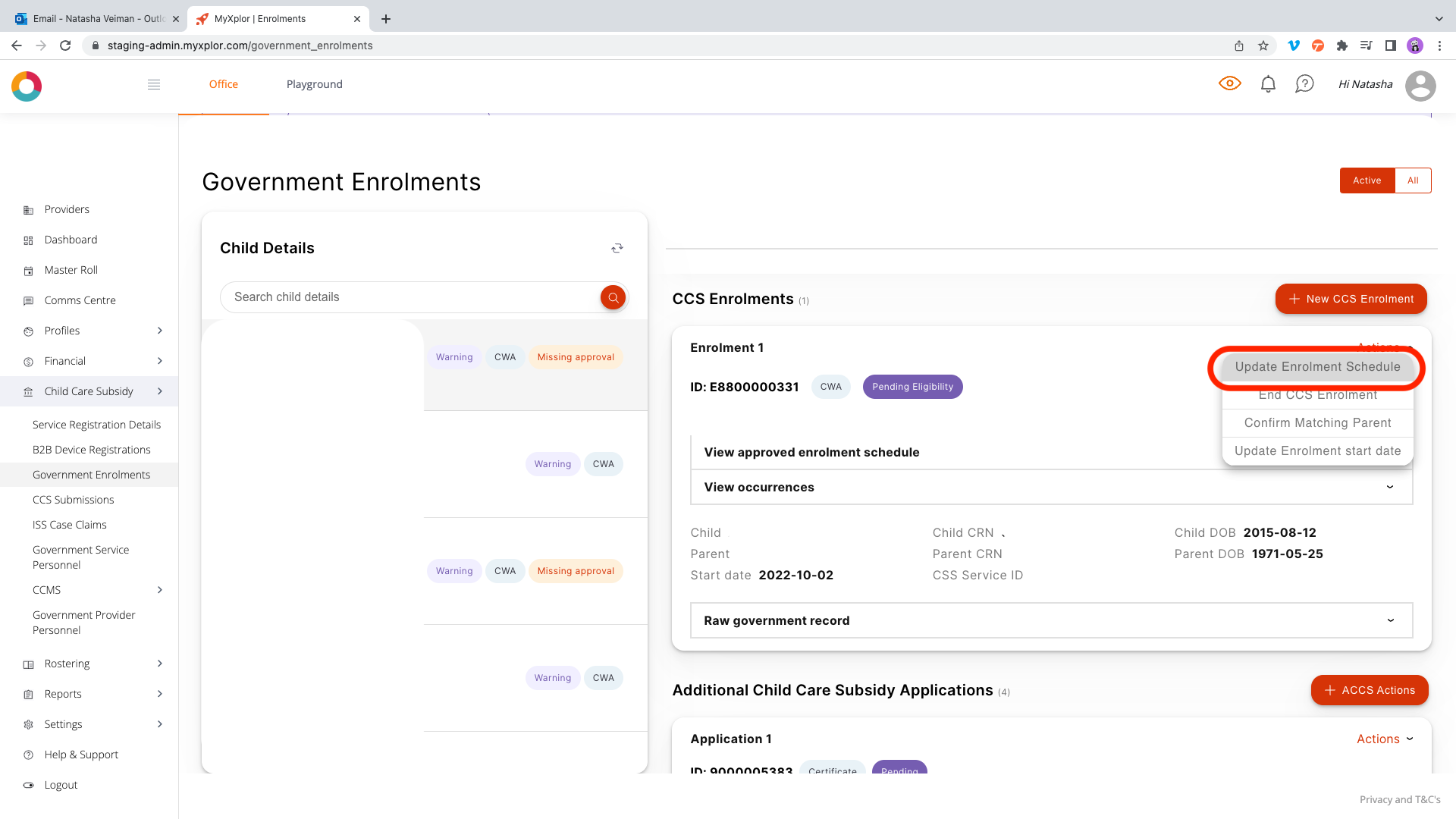Click the hamburger menu icon

[154, 84]
